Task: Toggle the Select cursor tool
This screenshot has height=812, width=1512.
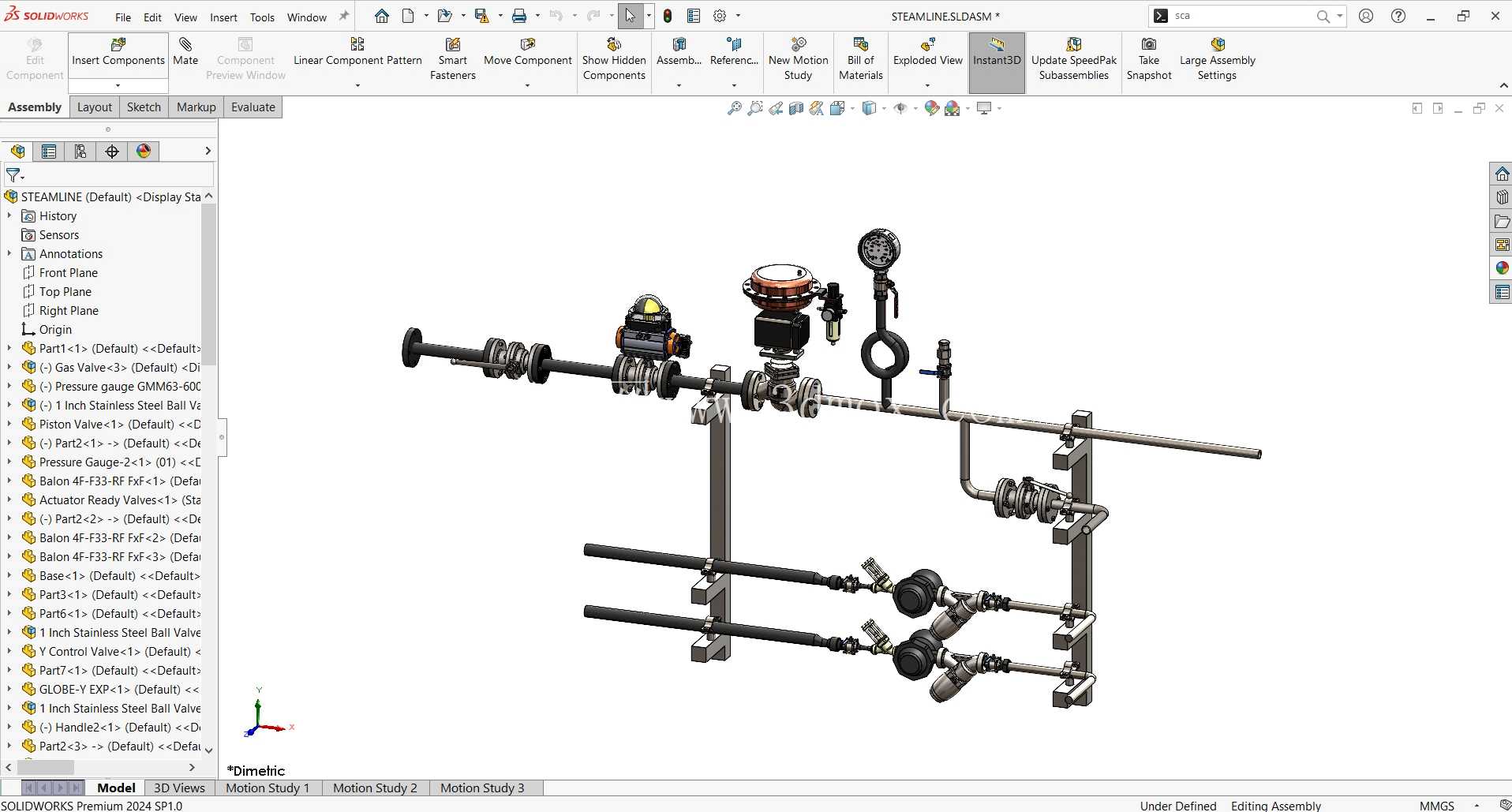Action: point(630,16)
